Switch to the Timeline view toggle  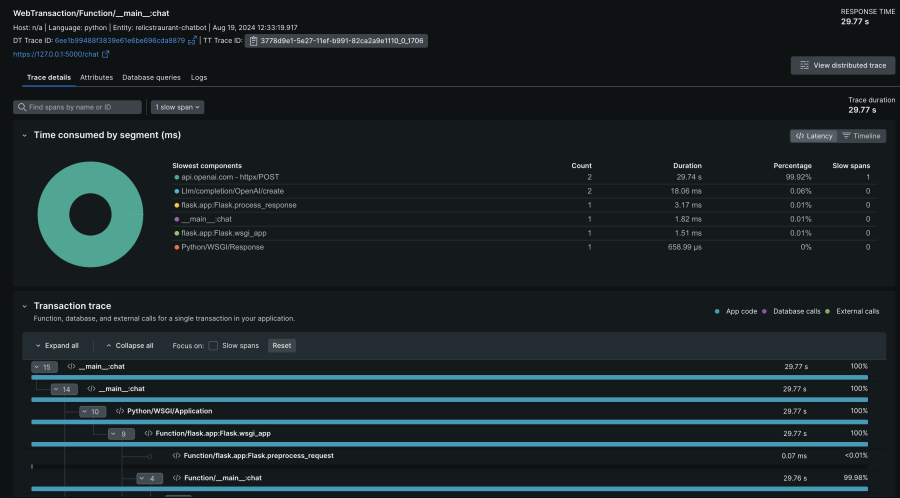861,135
